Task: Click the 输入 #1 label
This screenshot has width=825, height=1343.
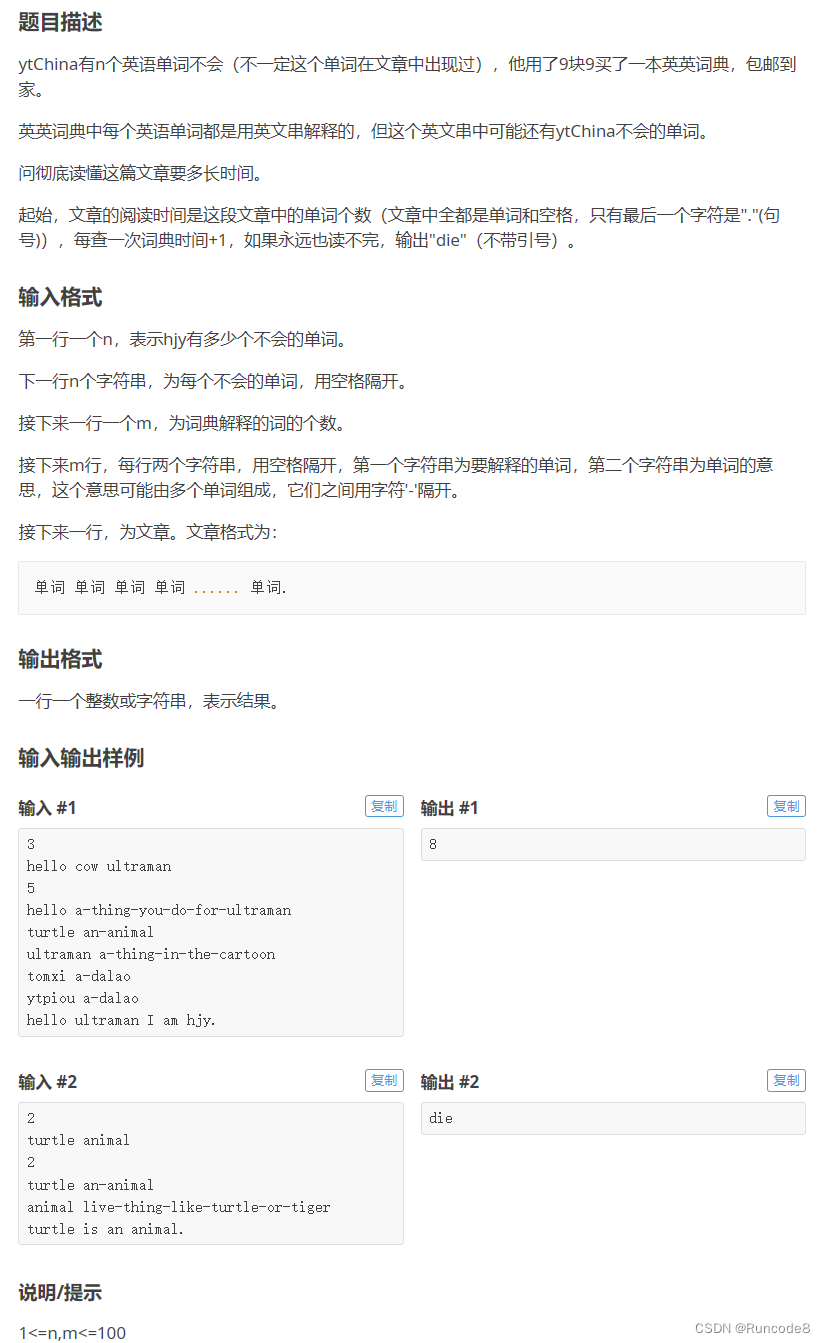Action: [x=47, y=808]
